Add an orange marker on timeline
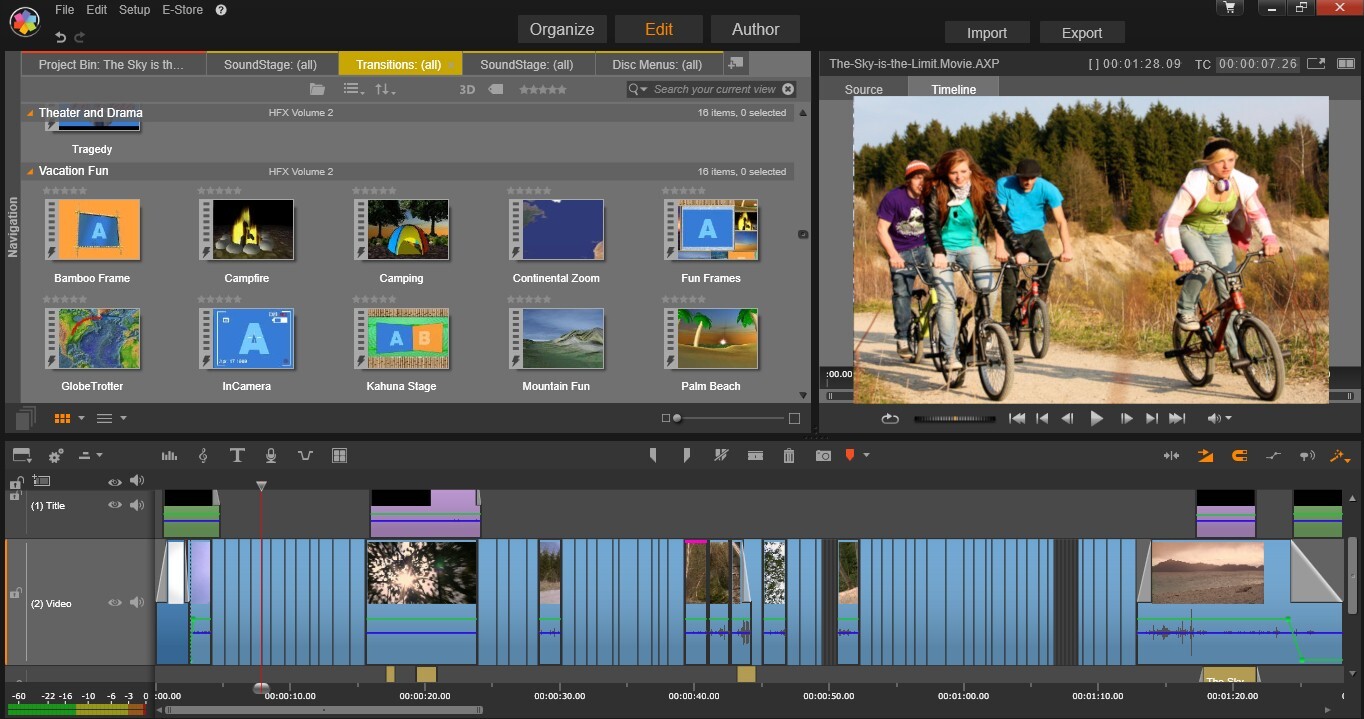This screenshot has height=719, width=1364. (x=850, y=456)
